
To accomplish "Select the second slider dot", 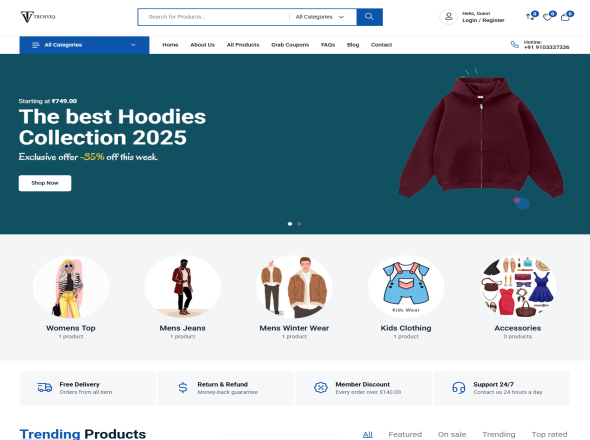I will (299, 224).
